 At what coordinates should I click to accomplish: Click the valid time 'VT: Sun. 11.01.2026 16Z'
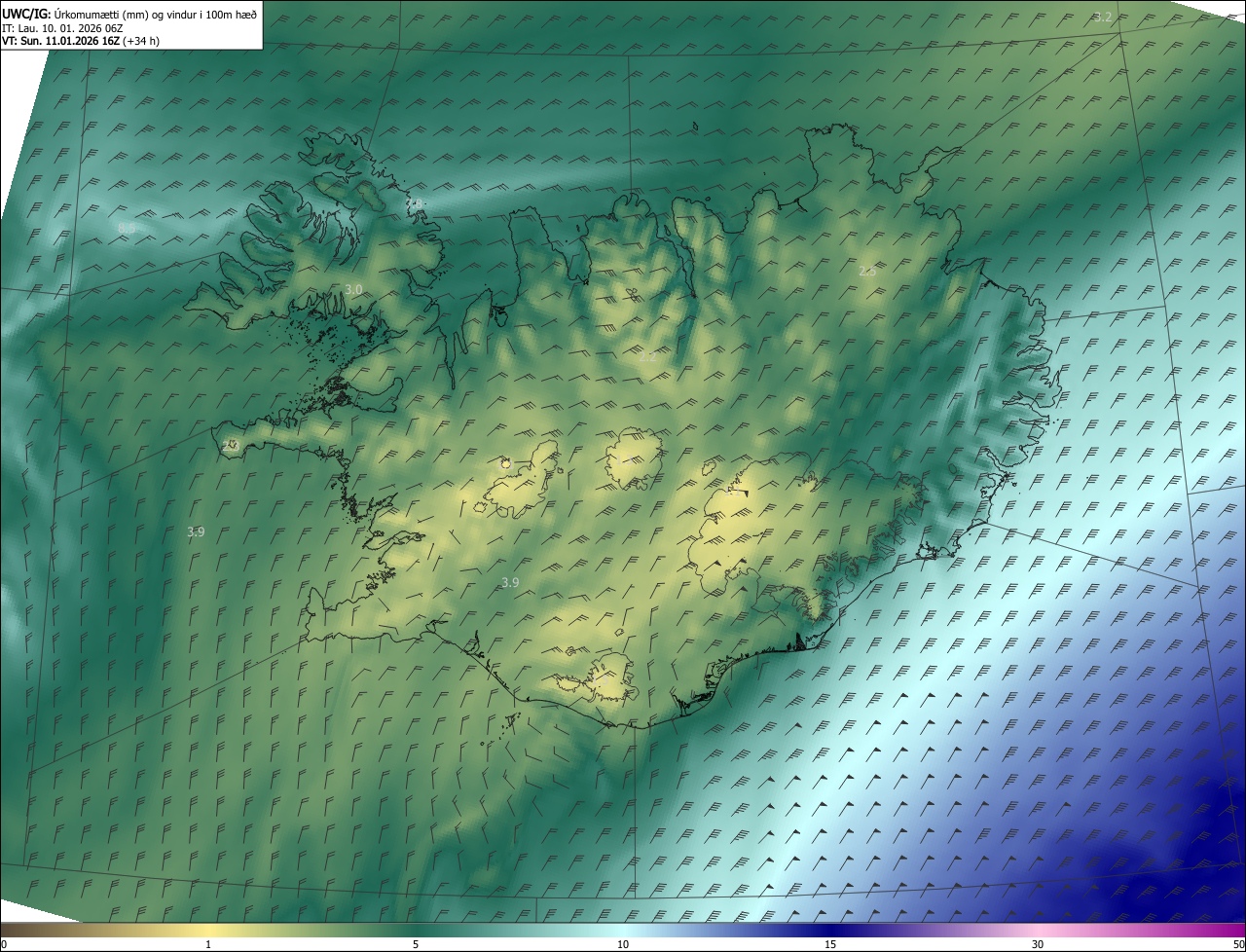click(x=62, y=42)
